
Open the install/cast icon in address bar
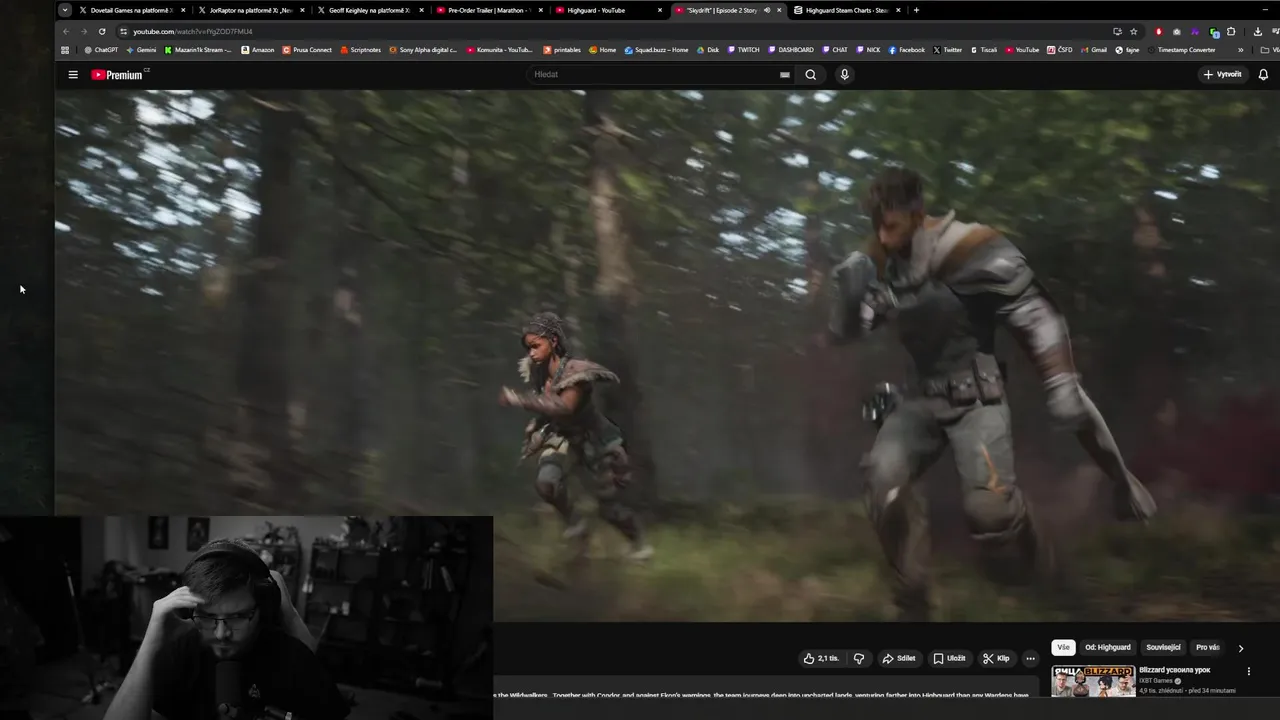(1117, 31)
